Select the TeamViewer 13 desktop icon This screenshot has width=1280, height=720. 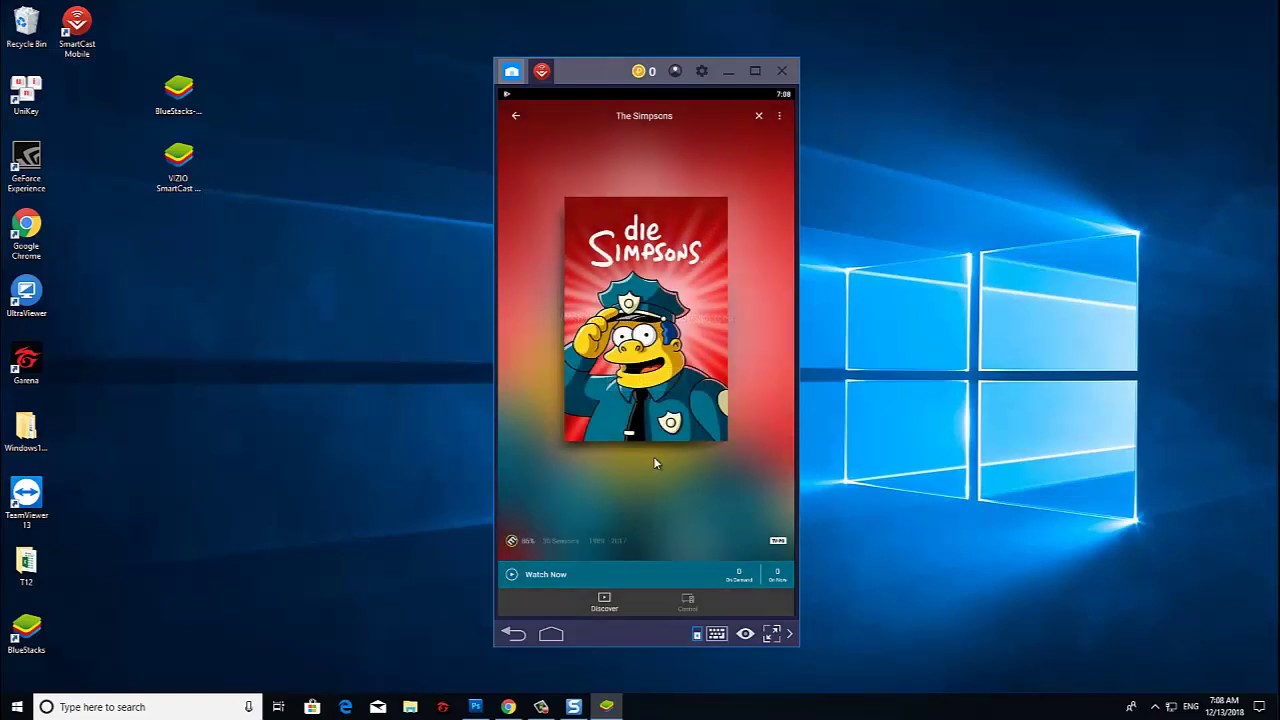tap(26, 503)
